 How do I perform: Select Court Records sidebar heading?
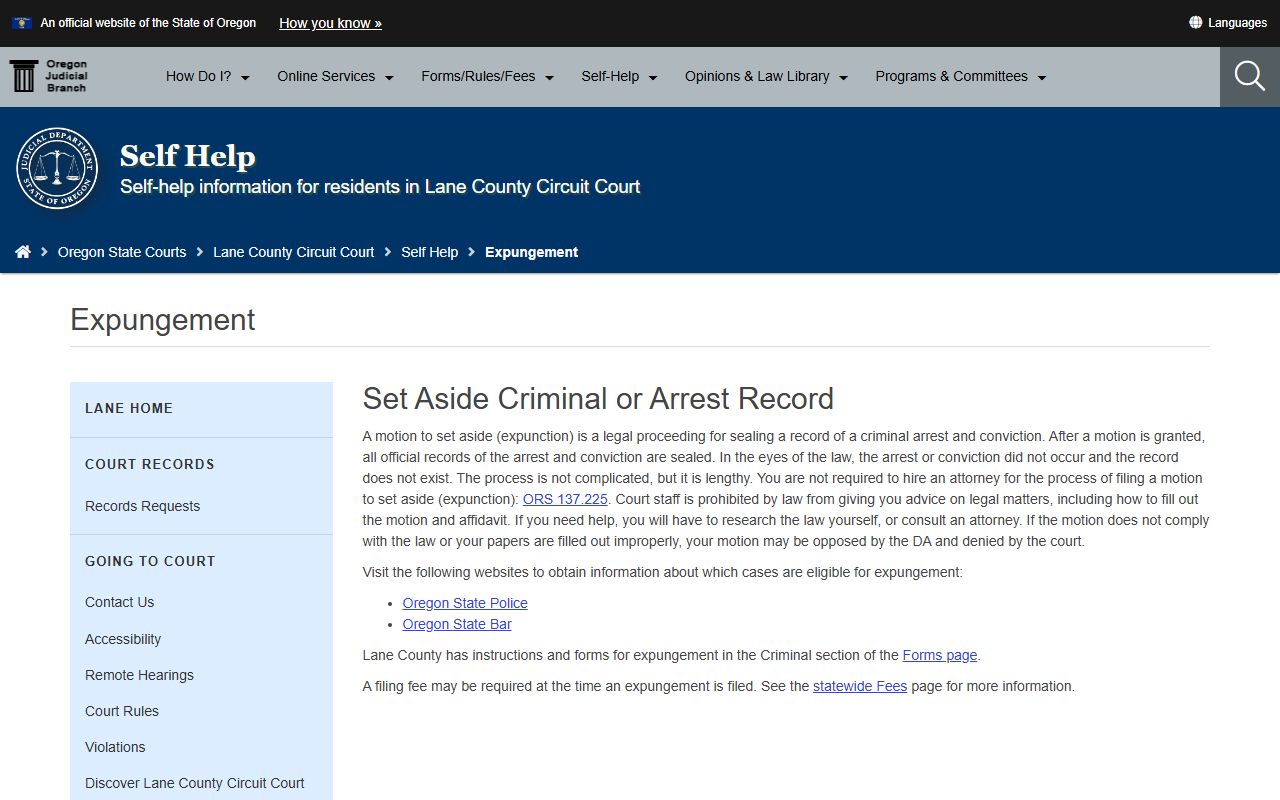click(x=150, y=464)
